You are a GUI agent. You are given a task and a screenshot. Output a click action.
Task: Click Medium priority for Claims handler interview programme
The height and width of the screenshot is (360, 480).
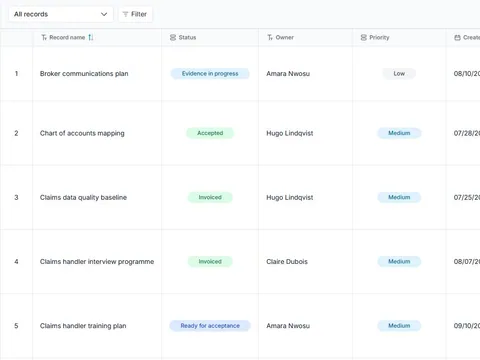point(399,262)
